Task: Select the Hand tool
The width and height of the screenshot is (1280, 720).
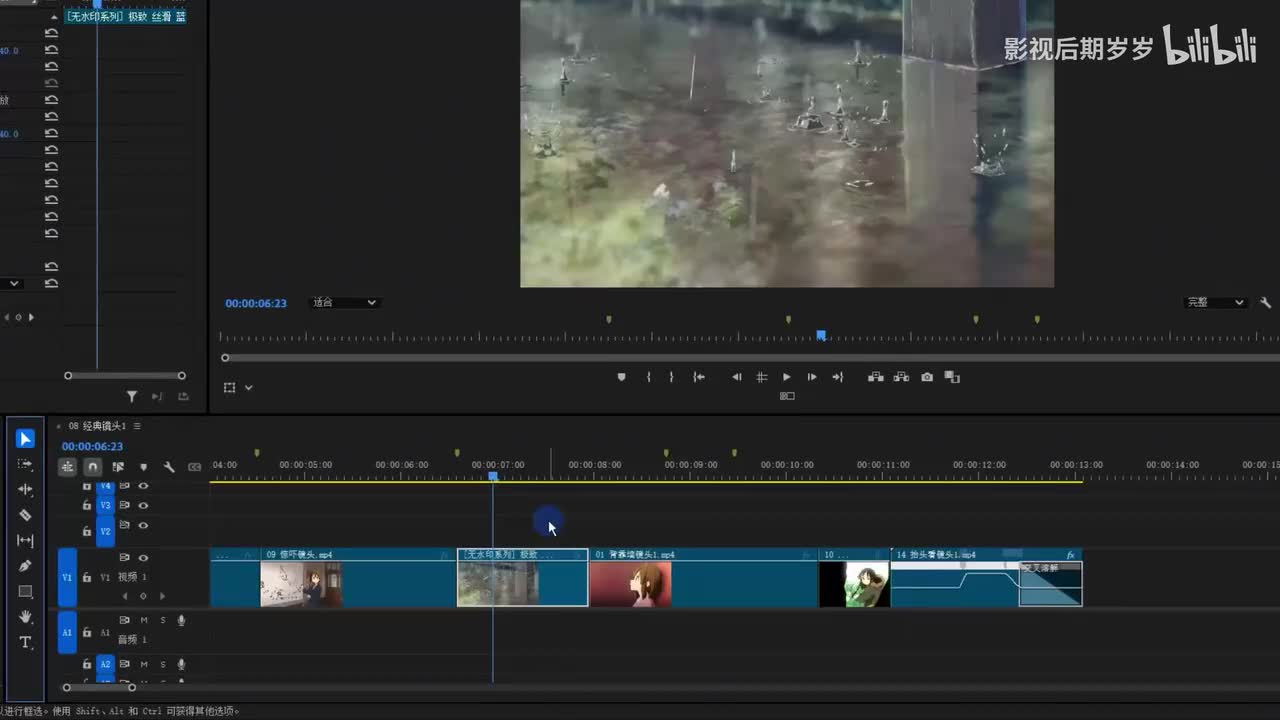Action: [26, 617]
